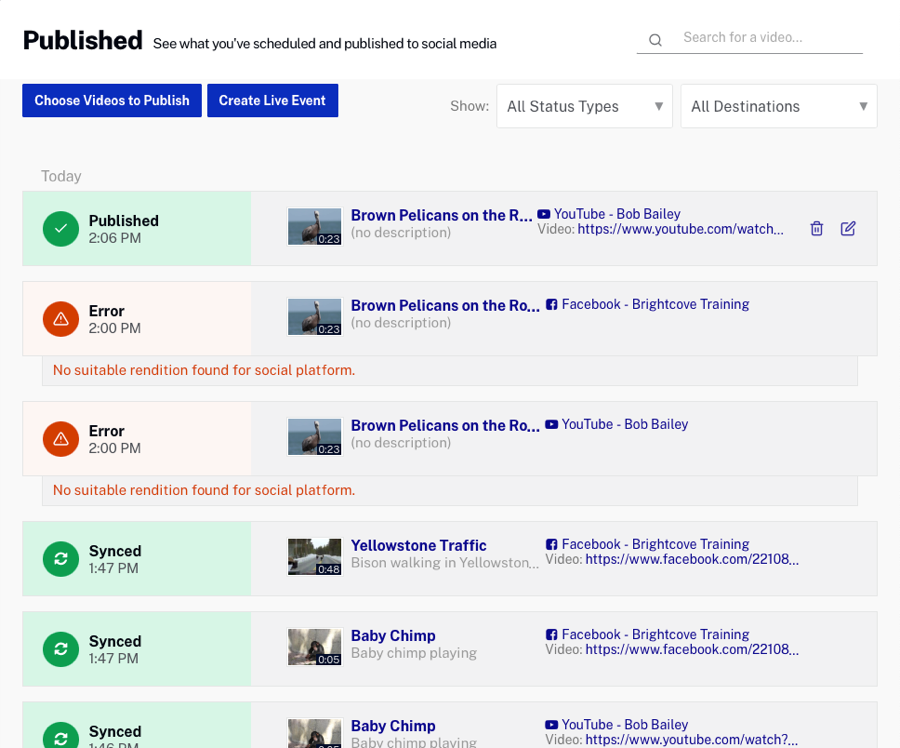Screen dimensions: 900x748
Task: Click the Error warning icon on YouTube row
Action: pyautogui.click(x=61, y=439)
